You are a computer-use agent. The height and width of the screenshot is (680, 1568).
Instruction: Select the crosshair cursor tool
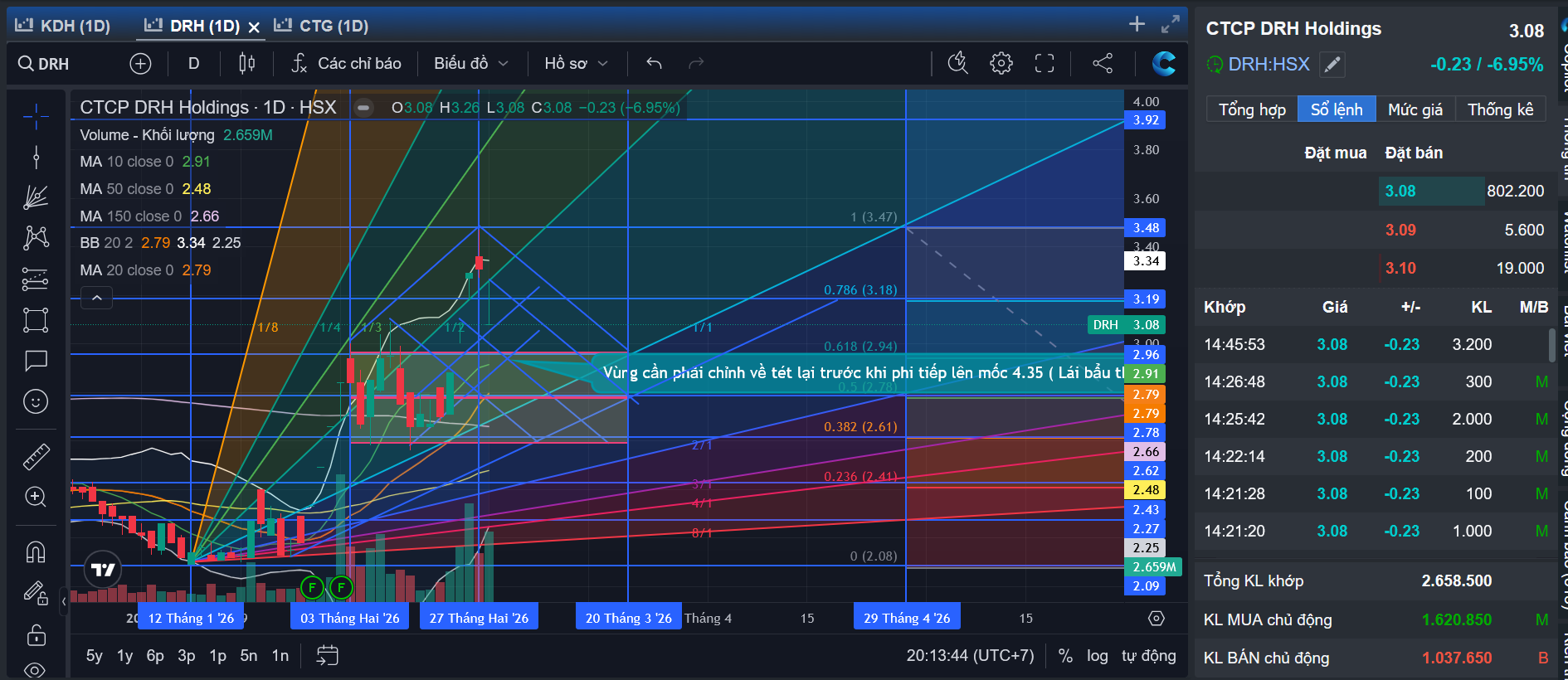[x=36, y=117]
